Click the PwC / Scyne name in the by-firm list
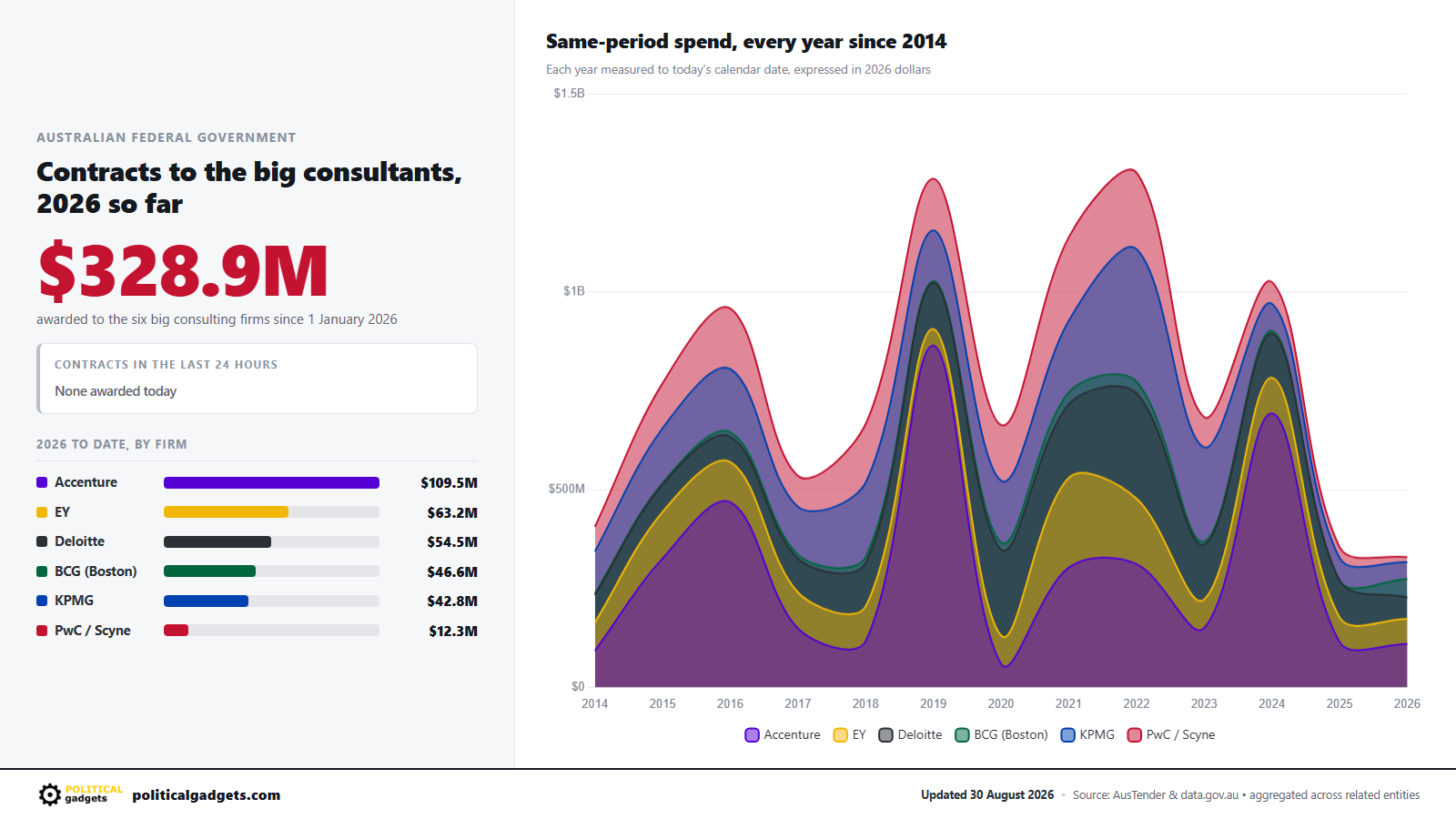This screenshot has height=819, width=1456. point(93,631)
